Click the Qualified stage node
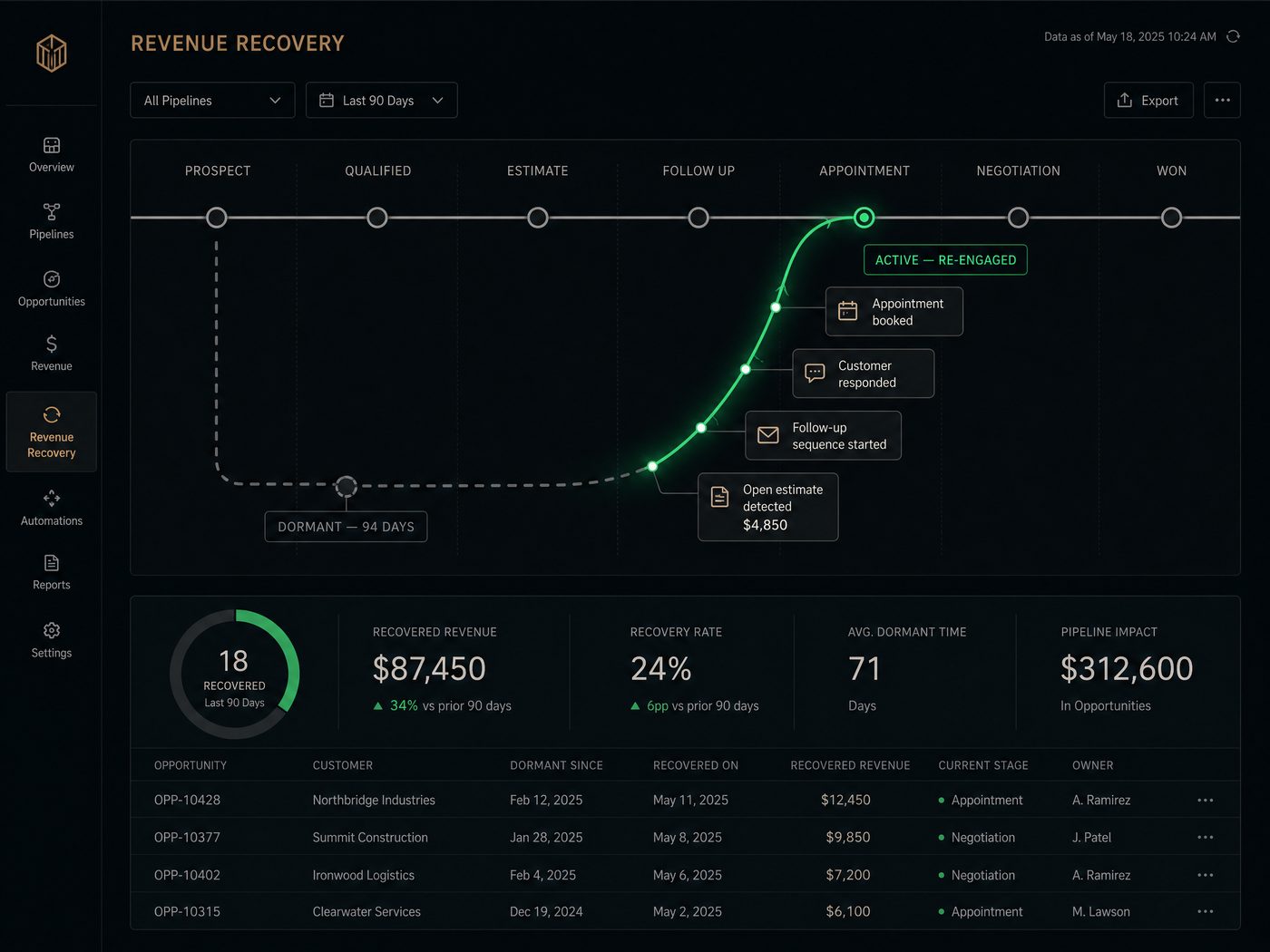Viewport: 1270px width, 952px height. [x=377, y=218]
